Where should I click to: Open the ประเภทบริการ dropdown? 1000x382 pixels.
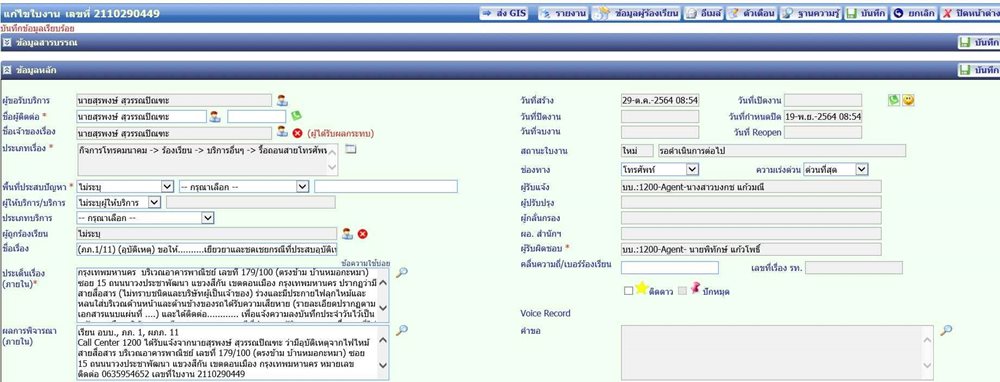coord(145,218)
